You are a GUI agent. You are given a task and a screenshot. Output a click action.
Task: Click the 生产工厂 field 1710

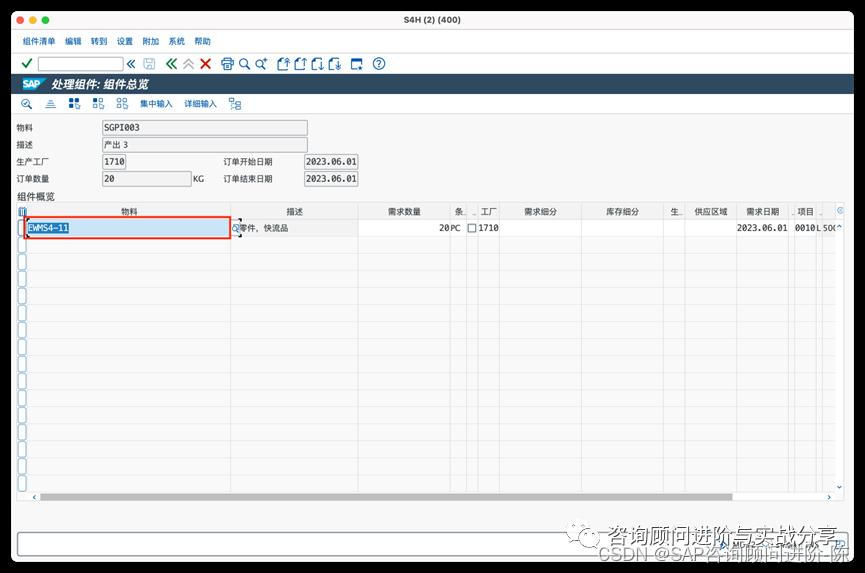coord(114,162)
